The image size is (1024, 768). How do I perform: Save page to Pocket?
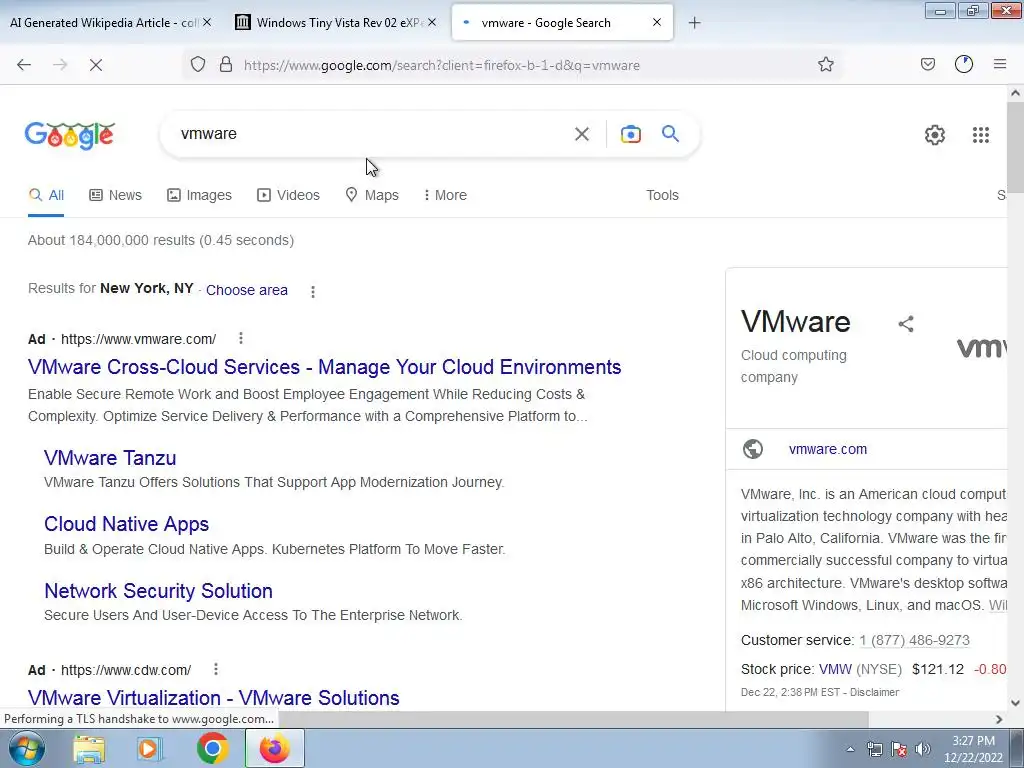point(927,64)
